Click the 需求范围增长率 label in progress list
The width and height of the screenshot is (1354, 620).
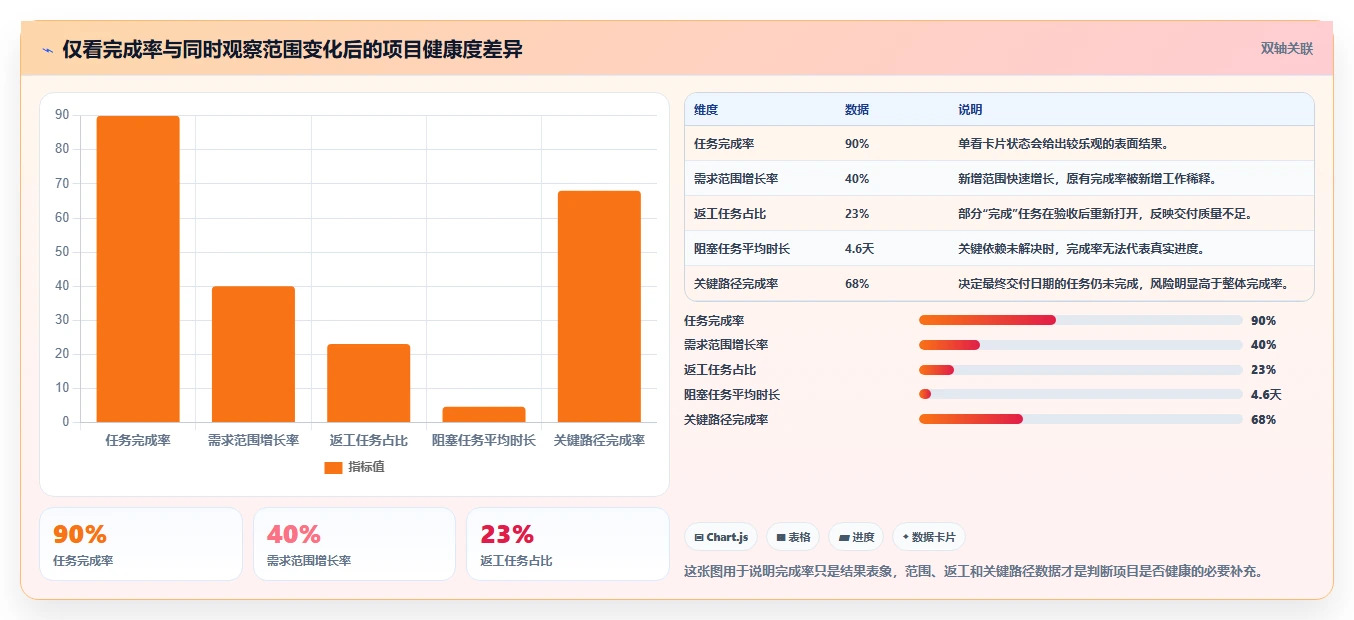pyautogui.click(x=726, y=345)
